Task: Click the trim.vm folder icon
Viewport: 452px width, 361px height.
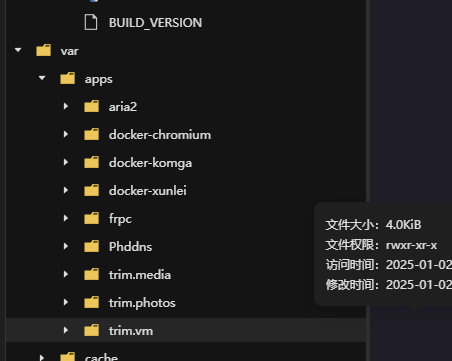Action: pyautogui.click(x=92, y=330)
